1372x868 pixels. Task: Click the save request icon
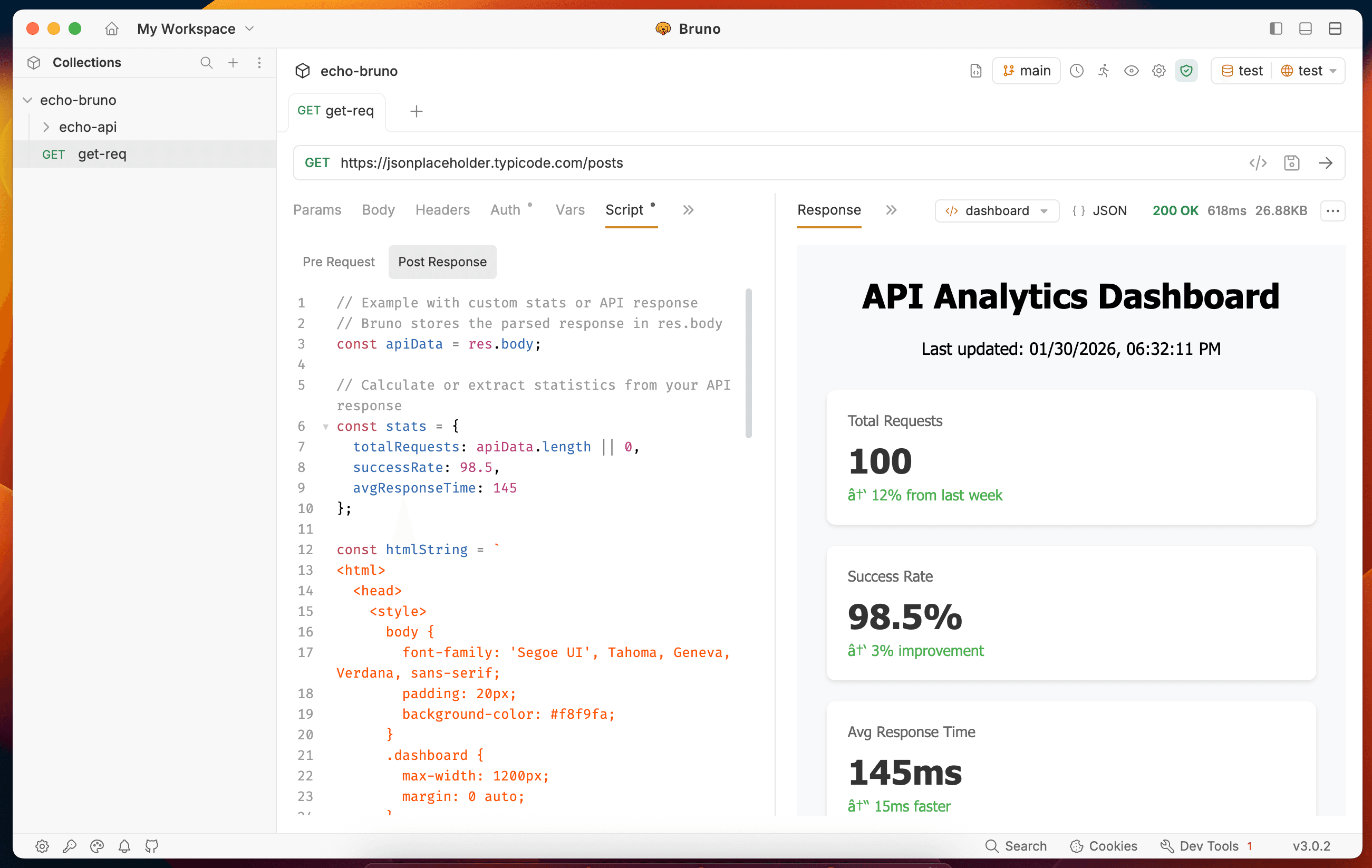tap(1291, 163)
